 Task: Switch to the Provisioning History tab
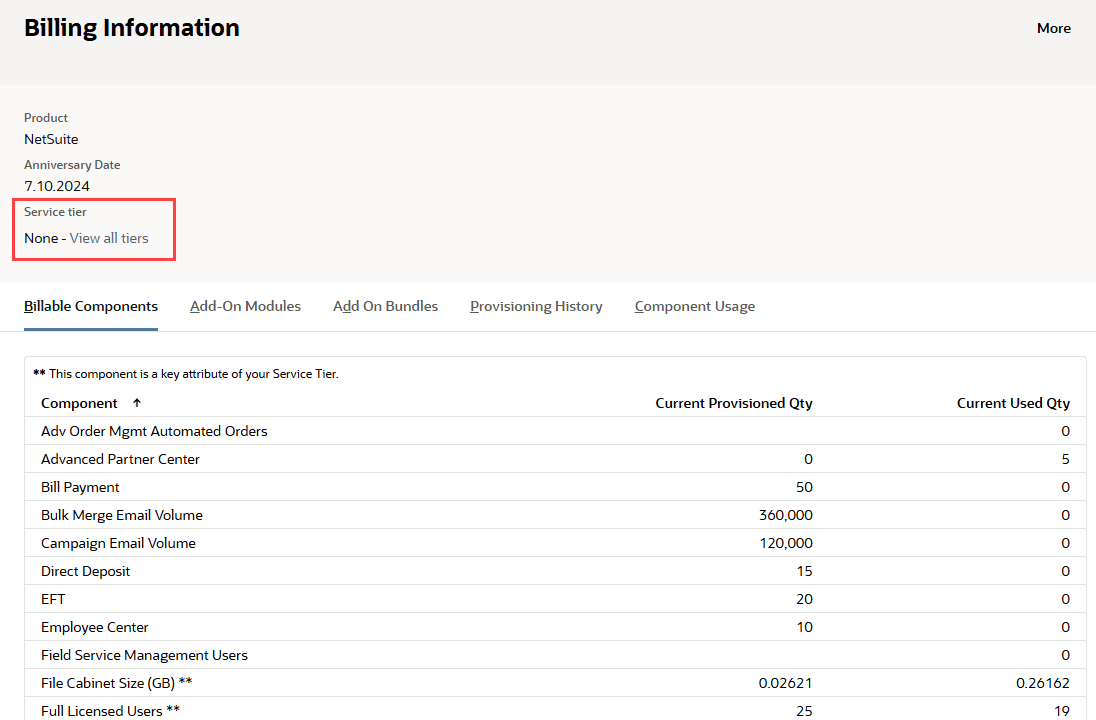pyautogui.click(x=536, y=306)
